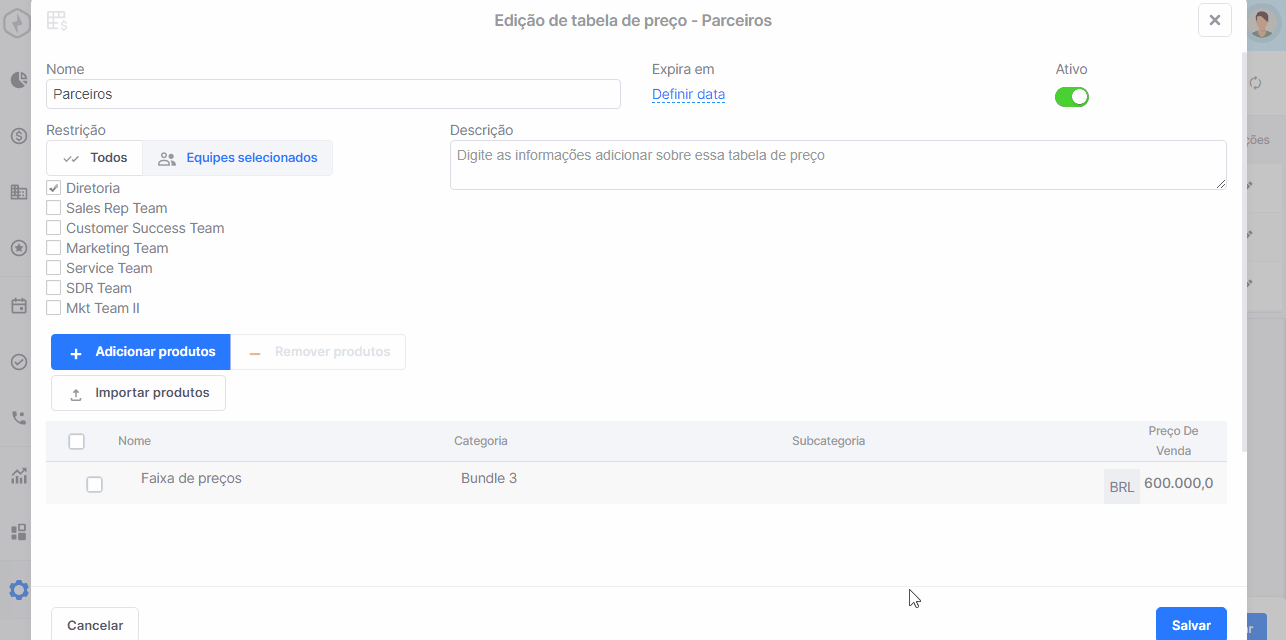
Task: Select all products with header checkbox
Action: 76,441
